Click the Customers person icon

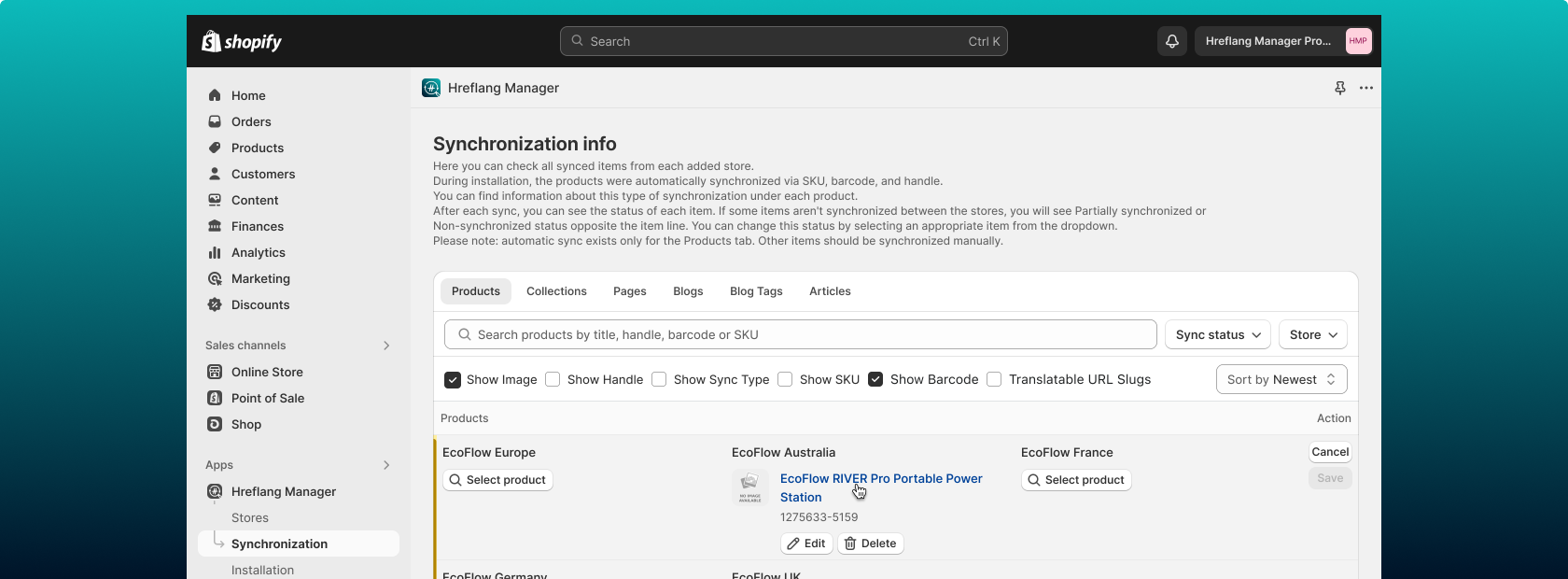tap(215, 174)
